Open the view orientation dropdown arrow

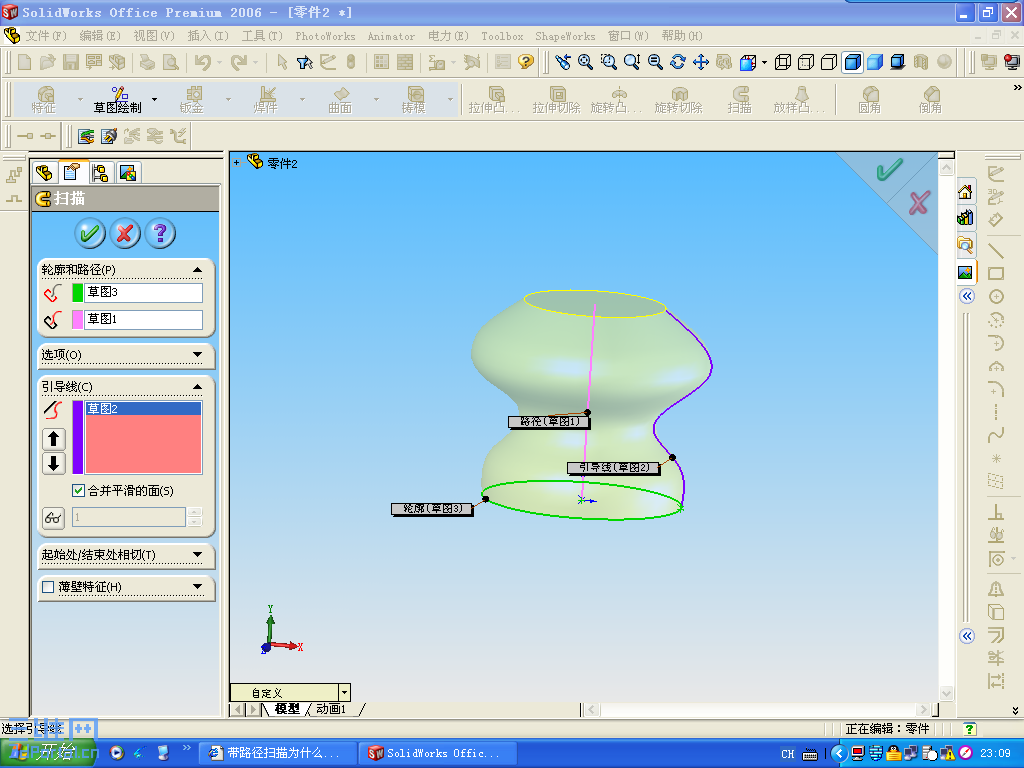click(764, 63)
